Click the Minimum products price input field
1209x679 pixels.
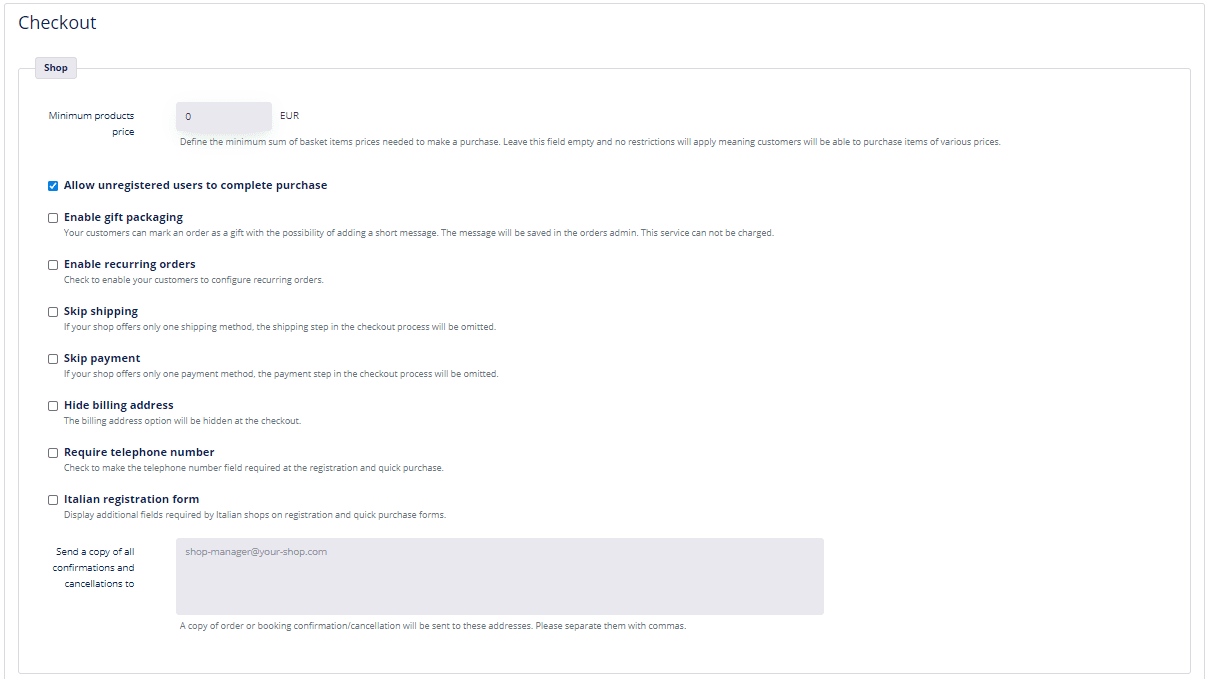point(224,116)
